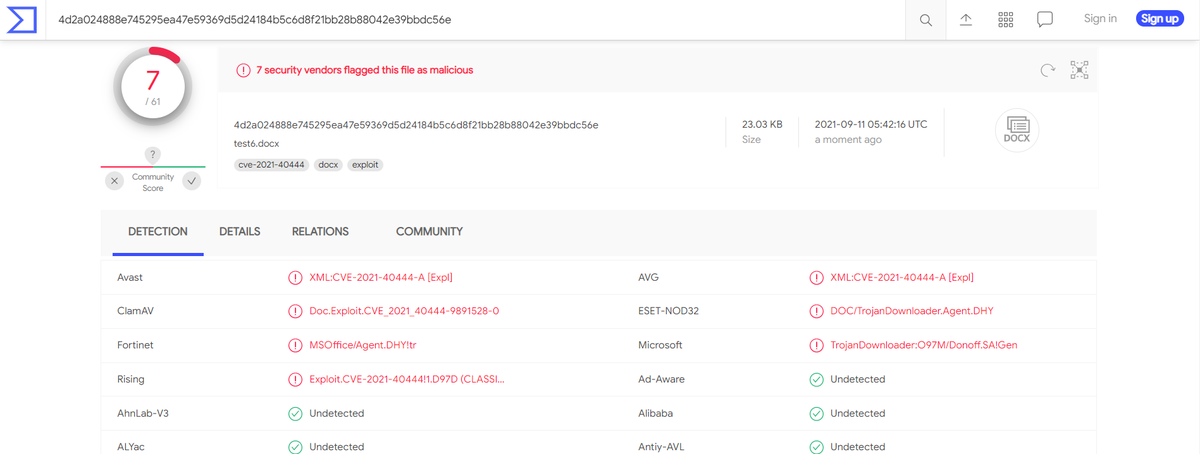
Task: Click the alert icon next to Fortinet result
Action: point(295,345)
